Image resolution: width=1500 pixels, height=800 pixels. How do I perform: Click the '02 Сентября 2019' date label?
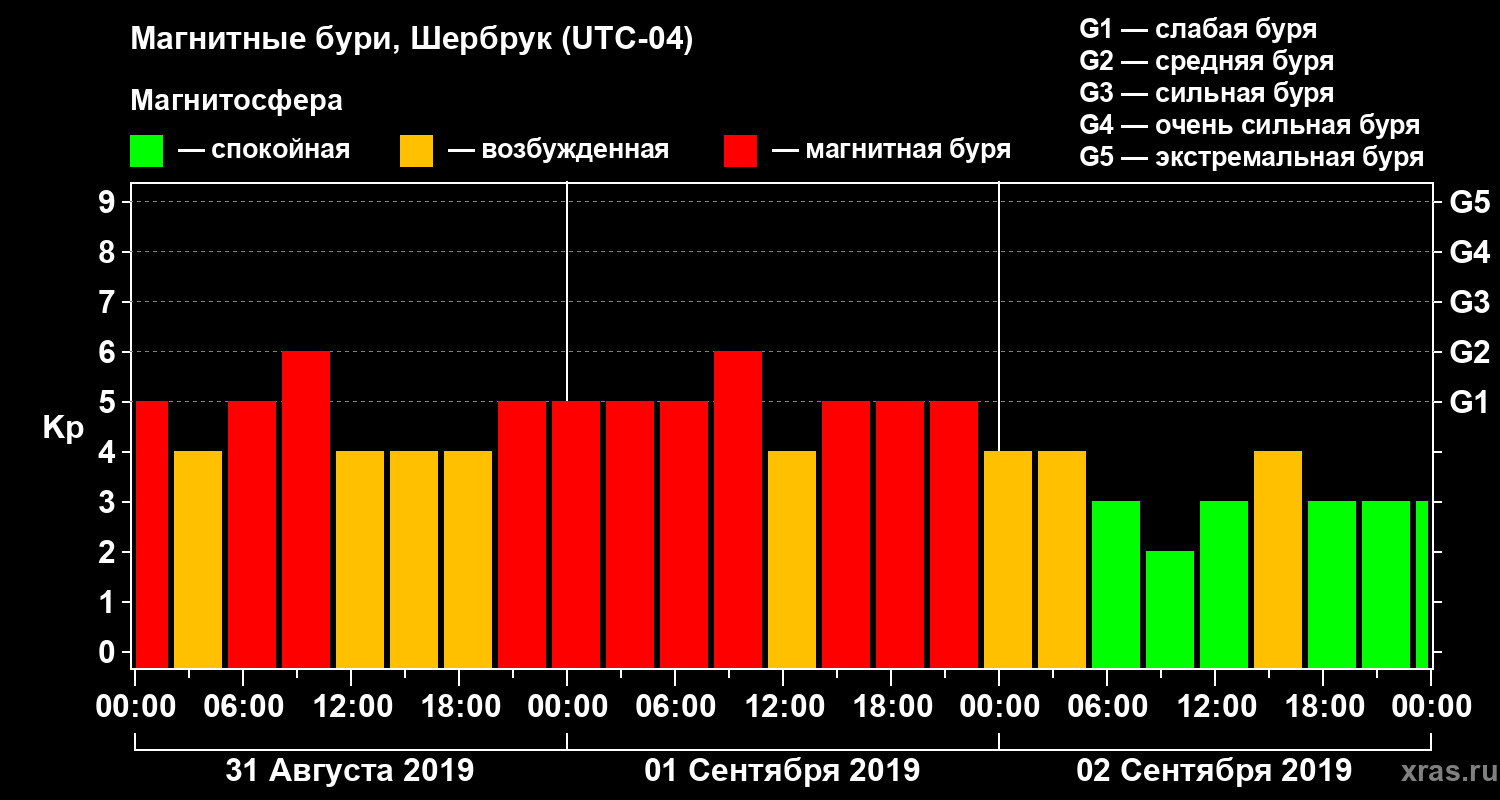coord(1214,771)
